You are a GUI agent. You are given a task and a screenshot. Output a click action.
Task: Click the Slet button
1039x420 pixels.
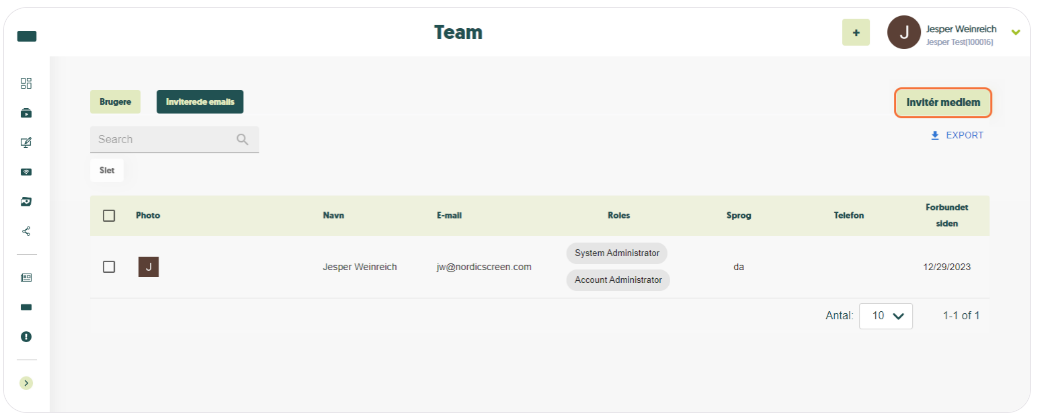(107, 170)
